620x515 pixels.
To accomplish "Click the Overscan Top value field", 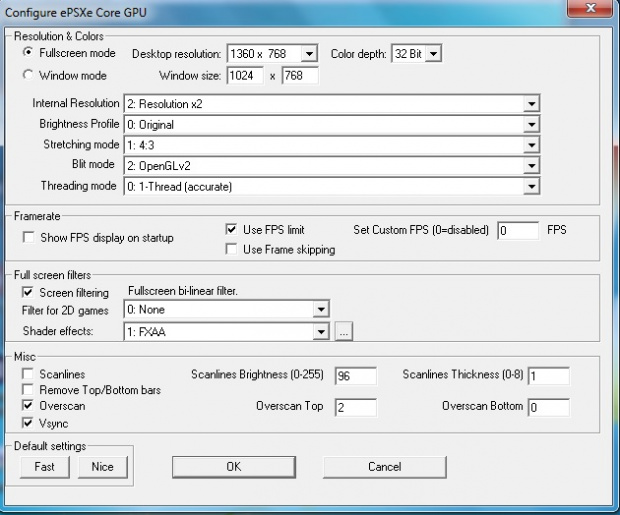I will tap(356, 407).
